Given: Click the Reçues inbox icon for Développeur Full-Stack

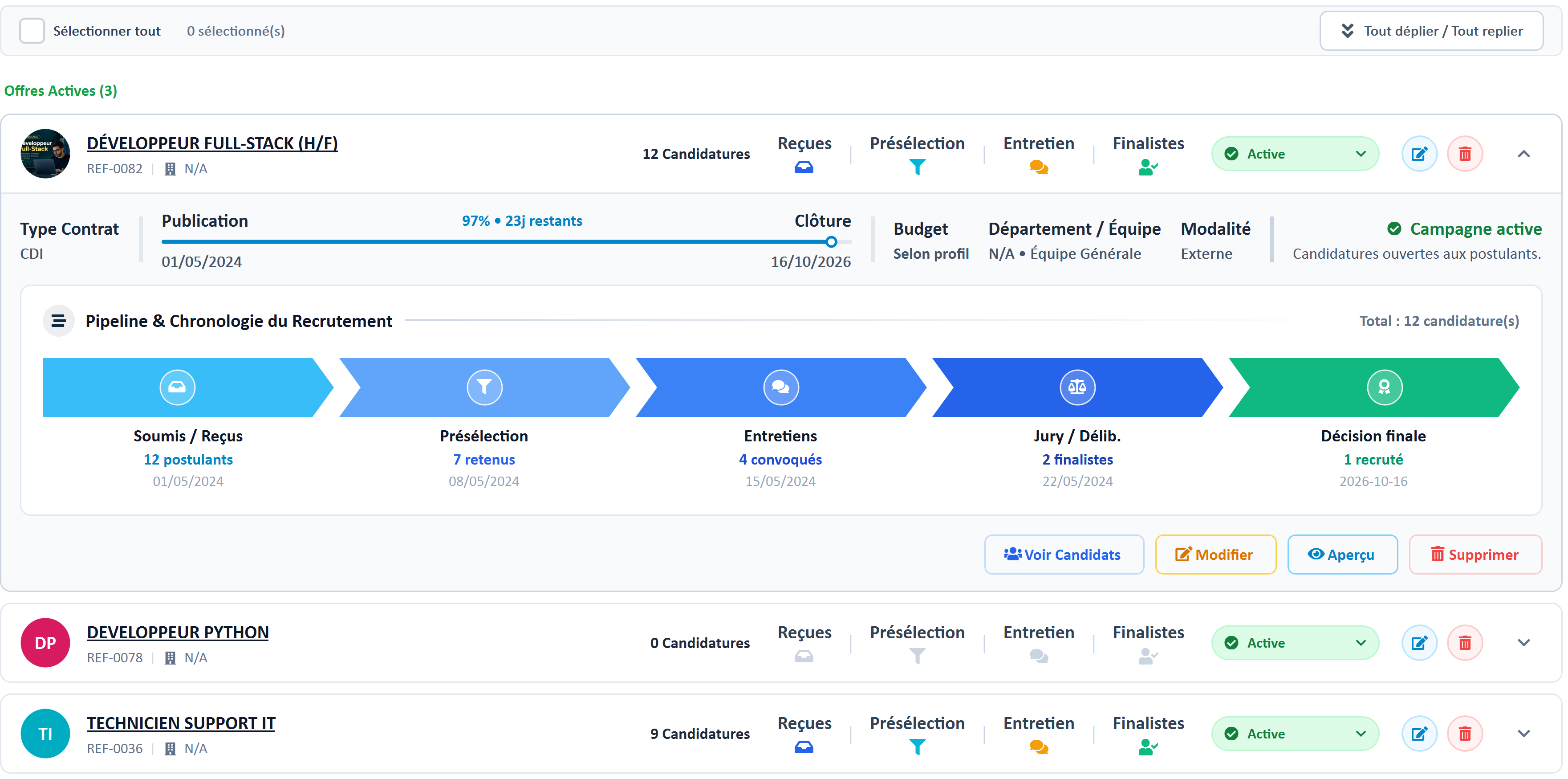Looking at the screenshot, I should [x=804, y=167].
